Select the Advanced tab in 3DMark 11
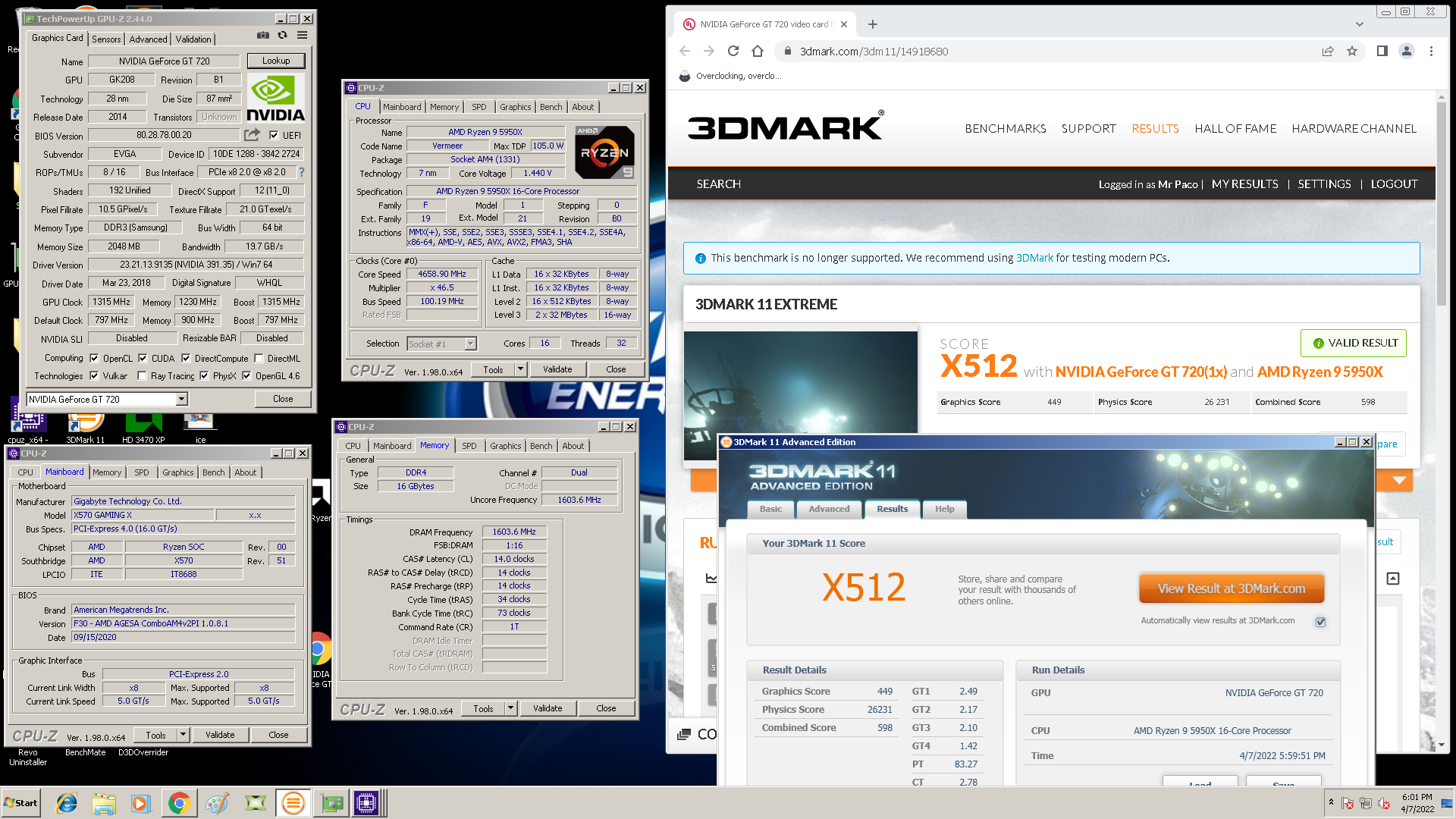Image resolution: width=1456 pixels, height=819 pixels. 829,509
